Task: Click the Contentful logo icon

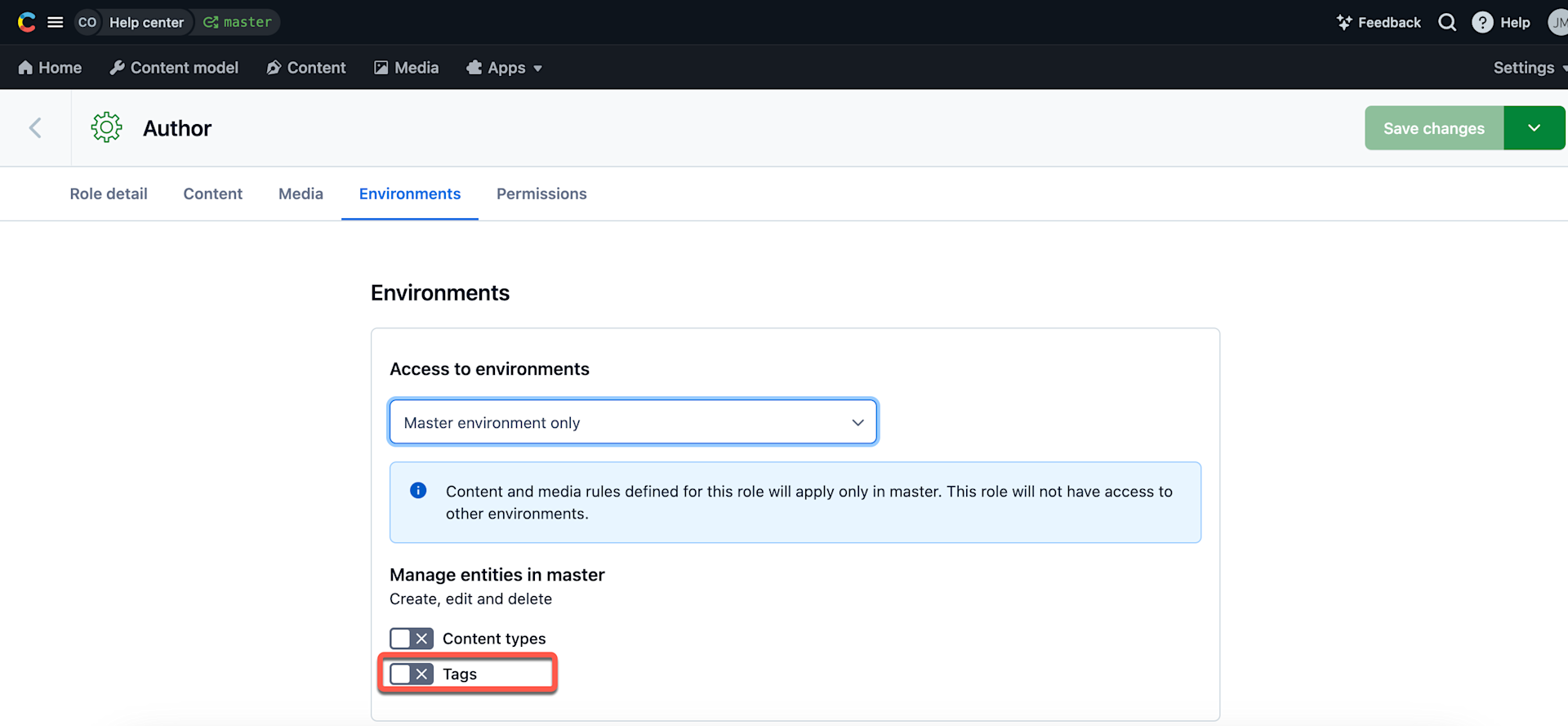Action: [x=27, y=22]
